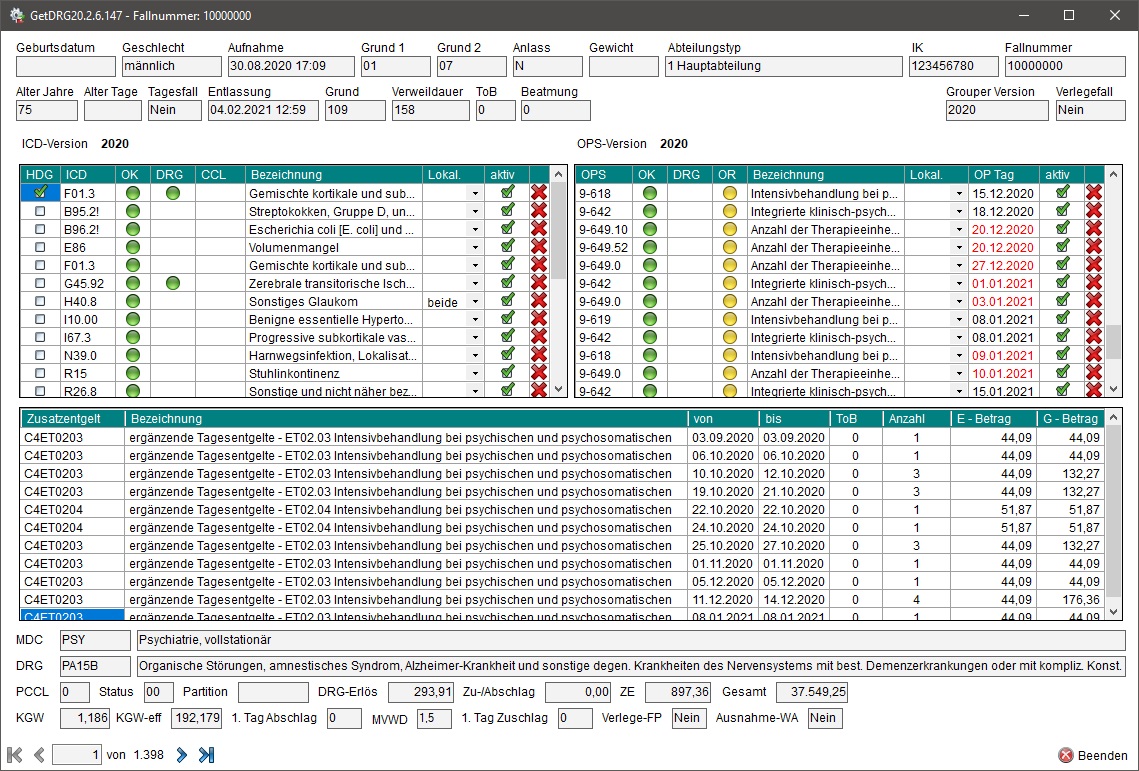
Task: Open the Lokal. dropdown for B95.2!
Action: [475, 211]
